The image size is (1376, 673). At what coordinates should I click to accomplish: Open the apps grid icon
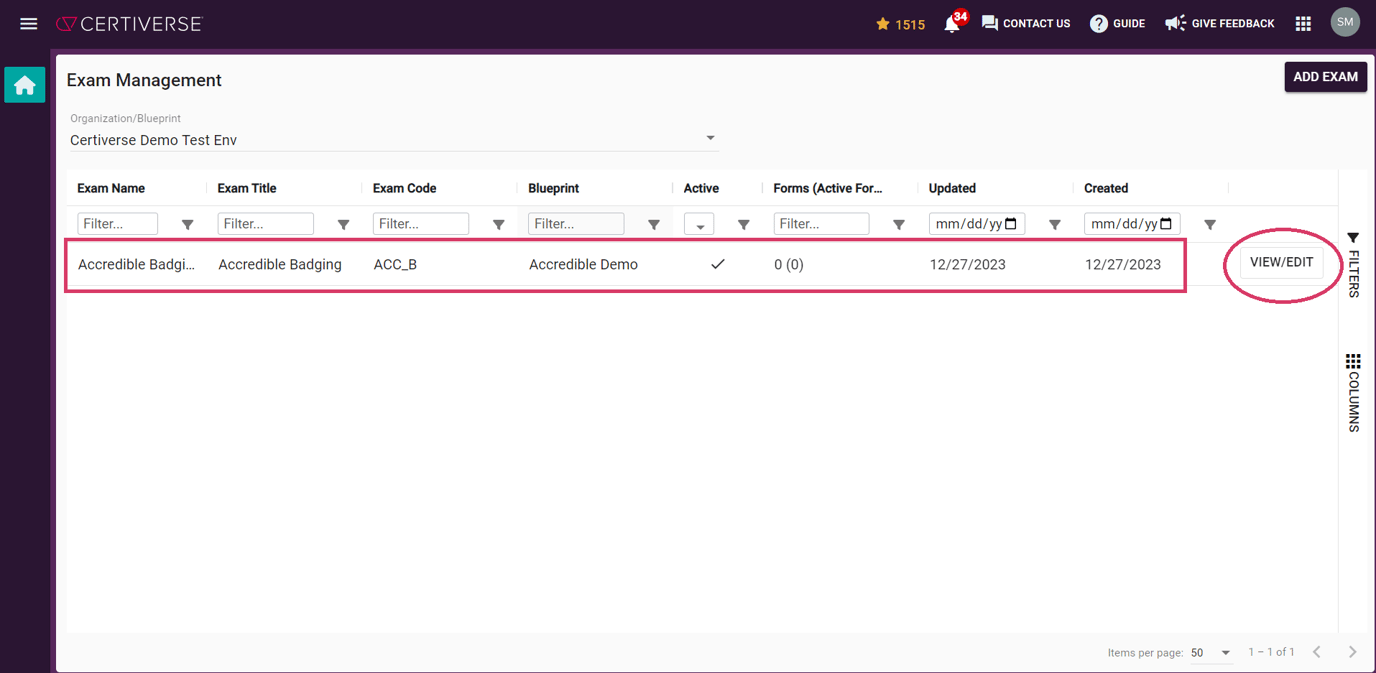[1303, 23]
